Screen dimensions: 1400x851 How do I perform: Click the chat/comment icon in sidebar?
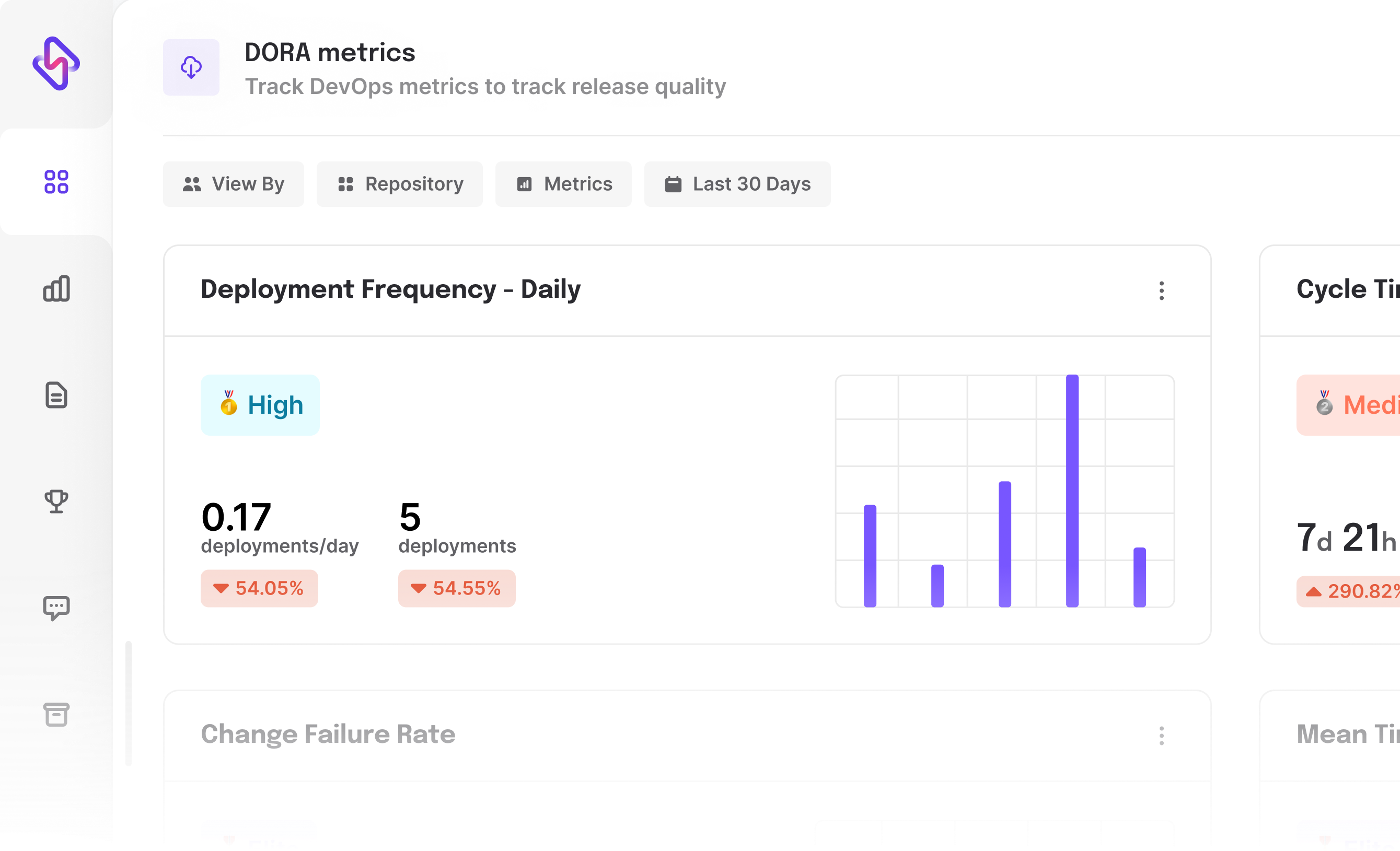56,608
